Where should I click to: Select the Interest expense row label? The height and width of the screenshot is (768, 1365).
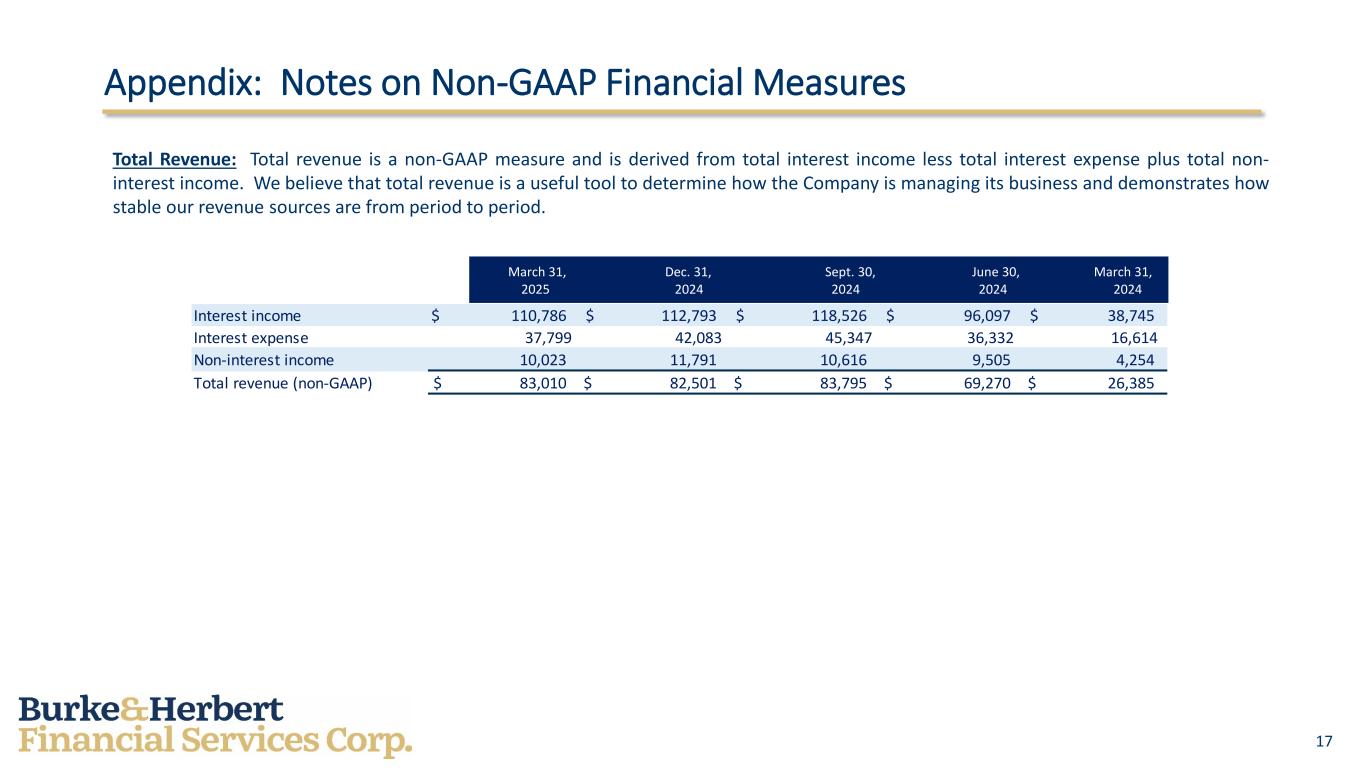[x=251, y=338]
